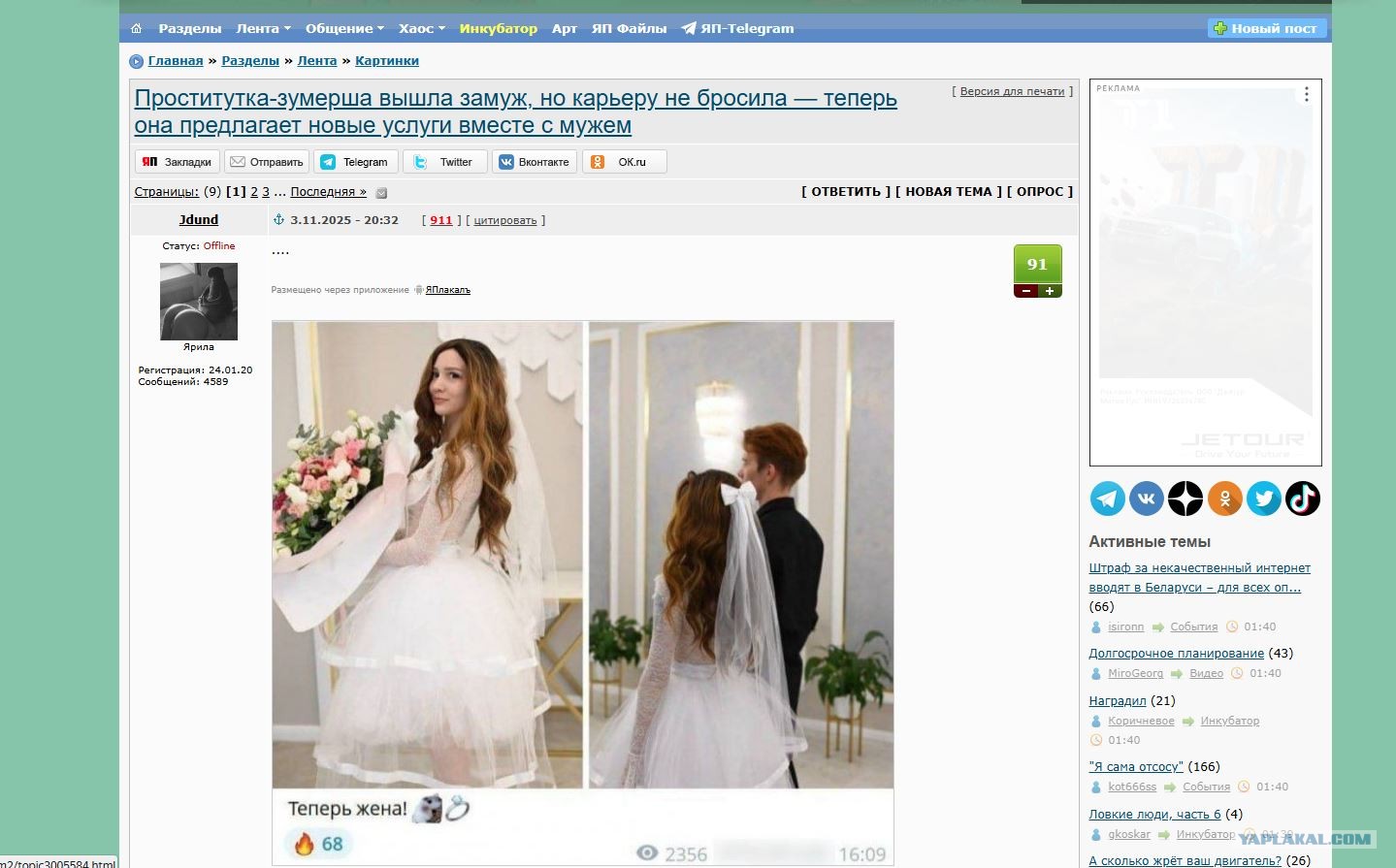The image size is (1396, 868).
Task: Upvote the post with plus button
Action: (x=1050, y=291)
